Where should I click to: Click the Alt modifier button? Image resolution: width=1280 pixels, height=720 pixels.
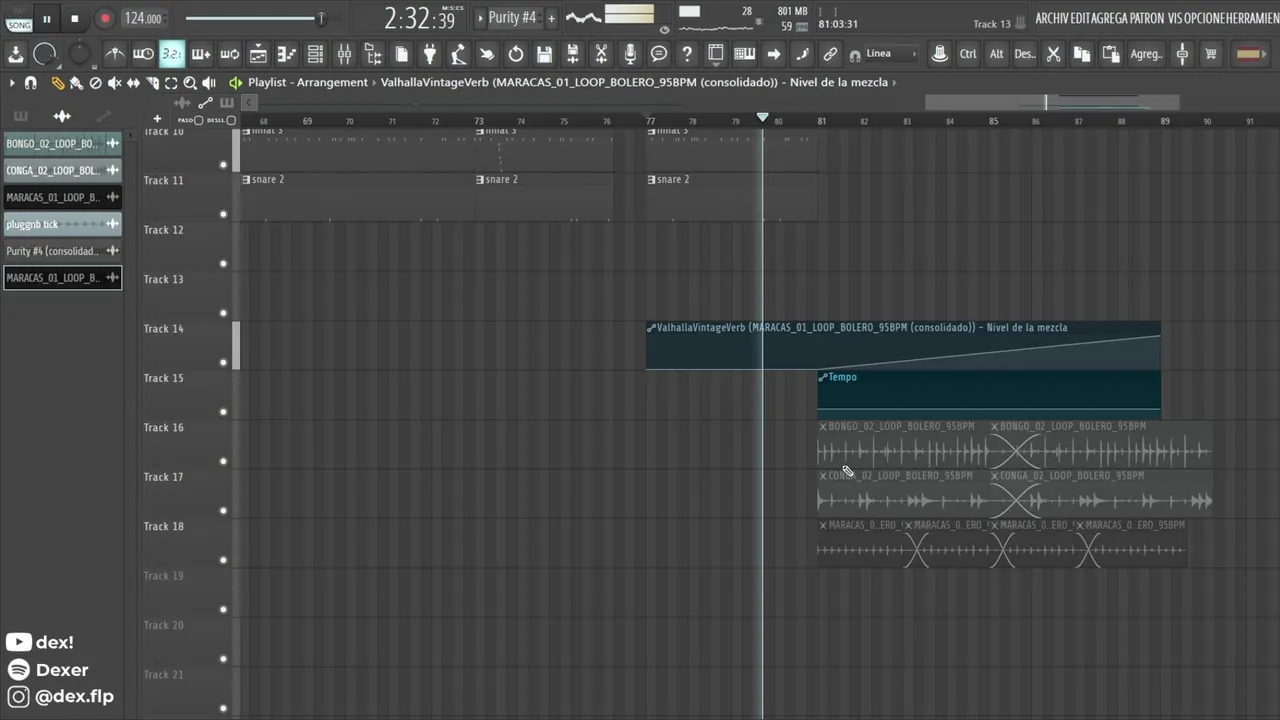click(x=997, y=54)
